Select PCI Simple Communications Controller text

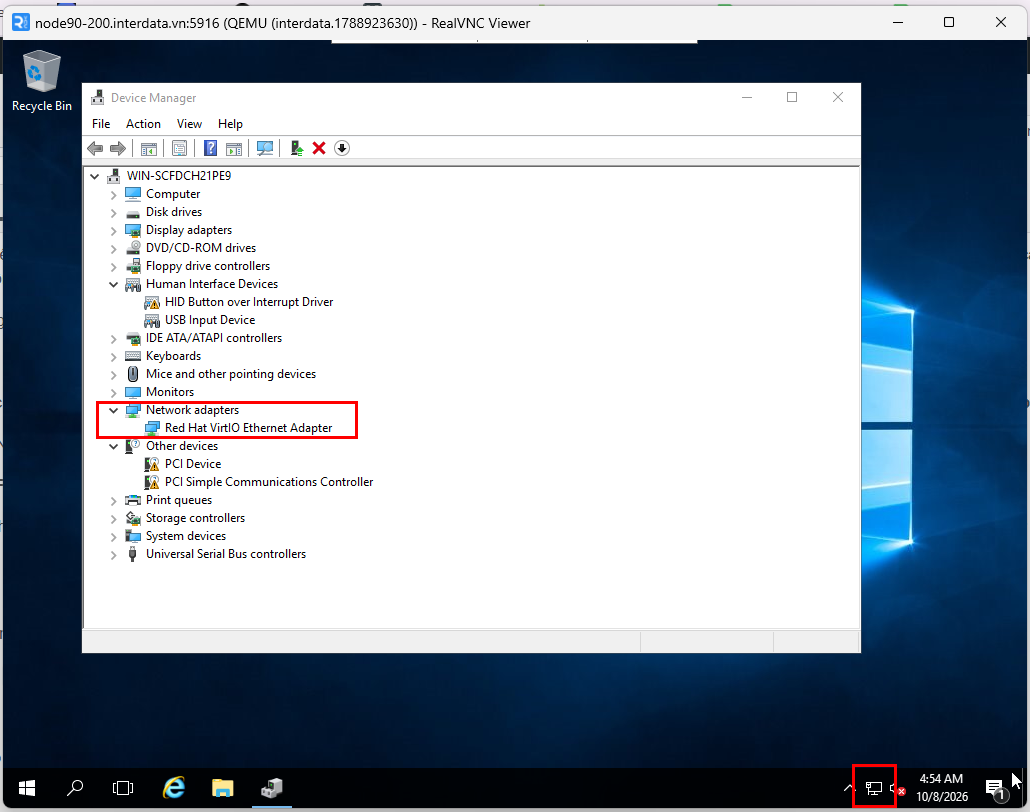click(x=269, y=482)
